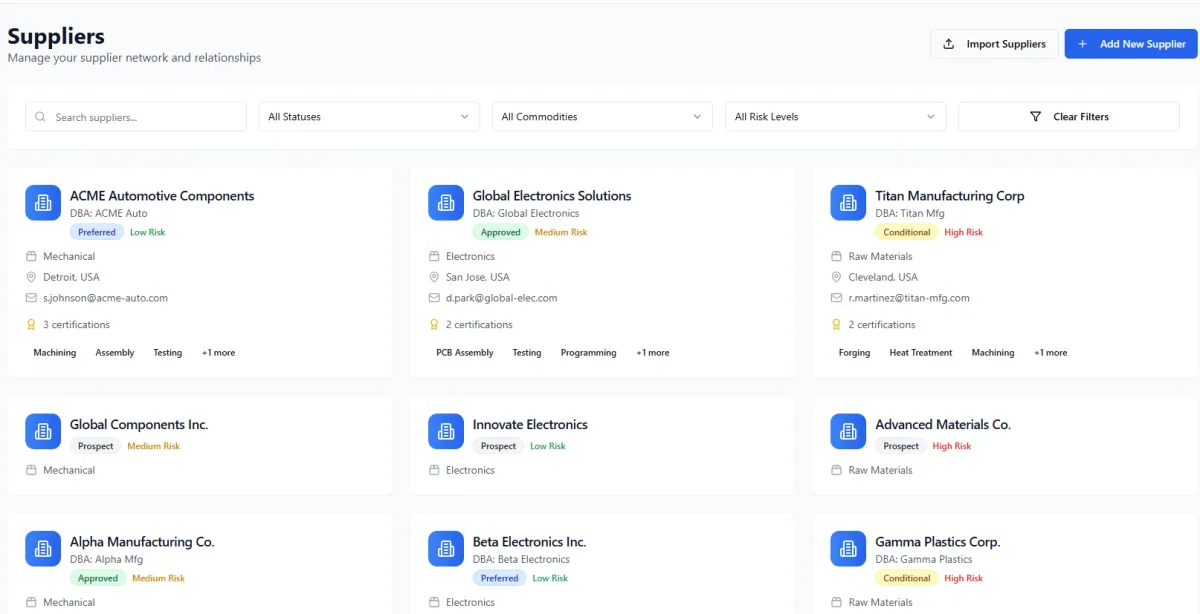Click the Global Components Inc. building icon

coord(43,432)
